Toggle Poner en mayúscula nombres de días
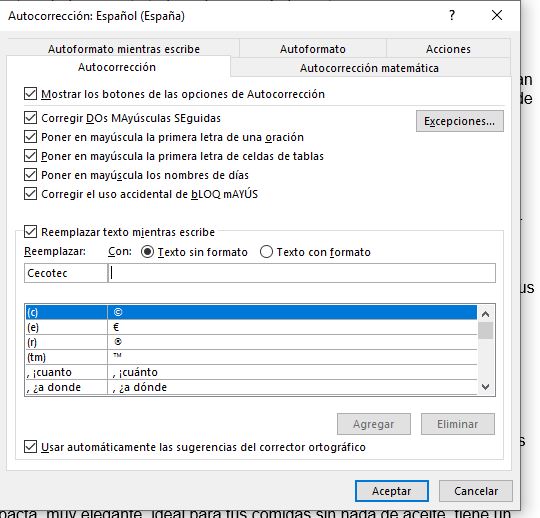 [x=30, y=175]
